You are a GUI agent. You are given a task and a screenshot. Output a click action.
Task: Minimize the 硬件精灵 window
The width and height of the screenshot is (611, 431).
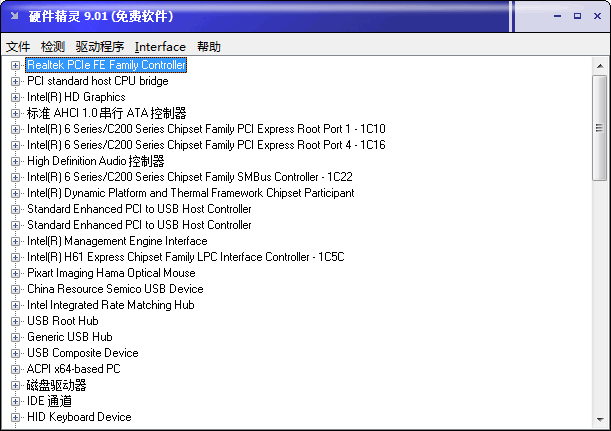pos(558,16)
